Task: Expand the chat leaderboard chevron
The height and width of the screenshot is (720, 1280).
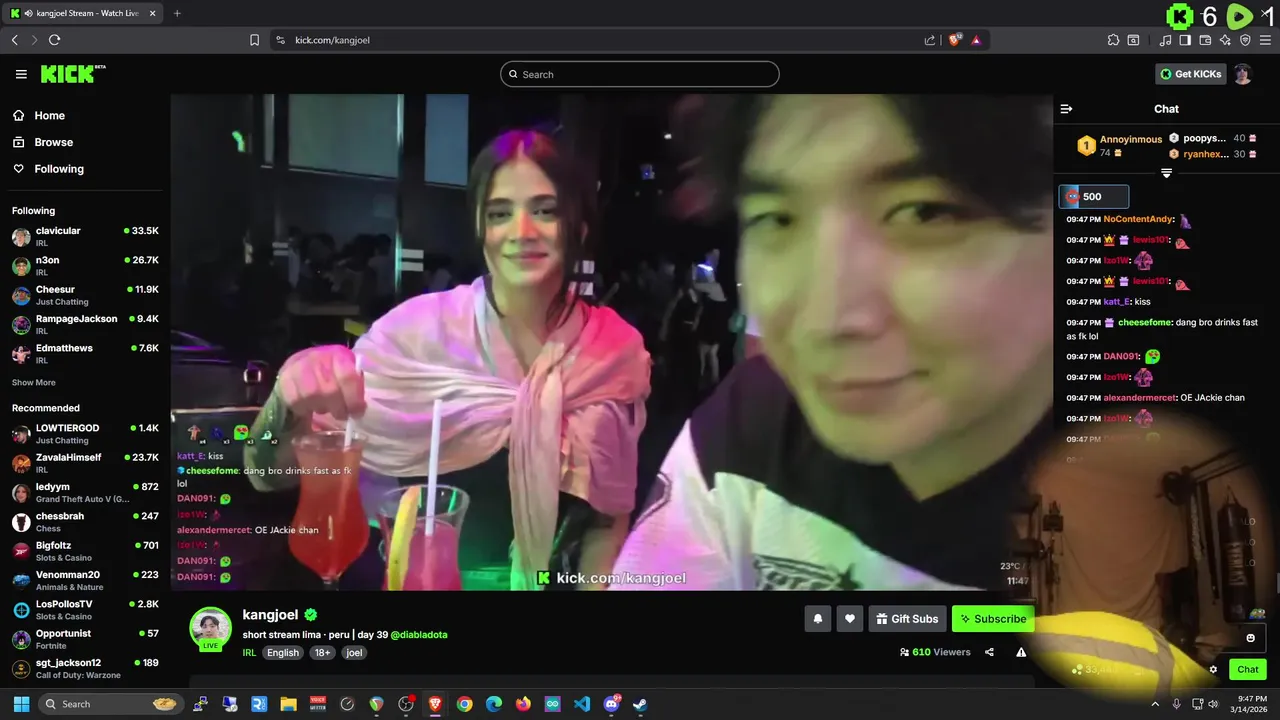Action: (1166, 173)
